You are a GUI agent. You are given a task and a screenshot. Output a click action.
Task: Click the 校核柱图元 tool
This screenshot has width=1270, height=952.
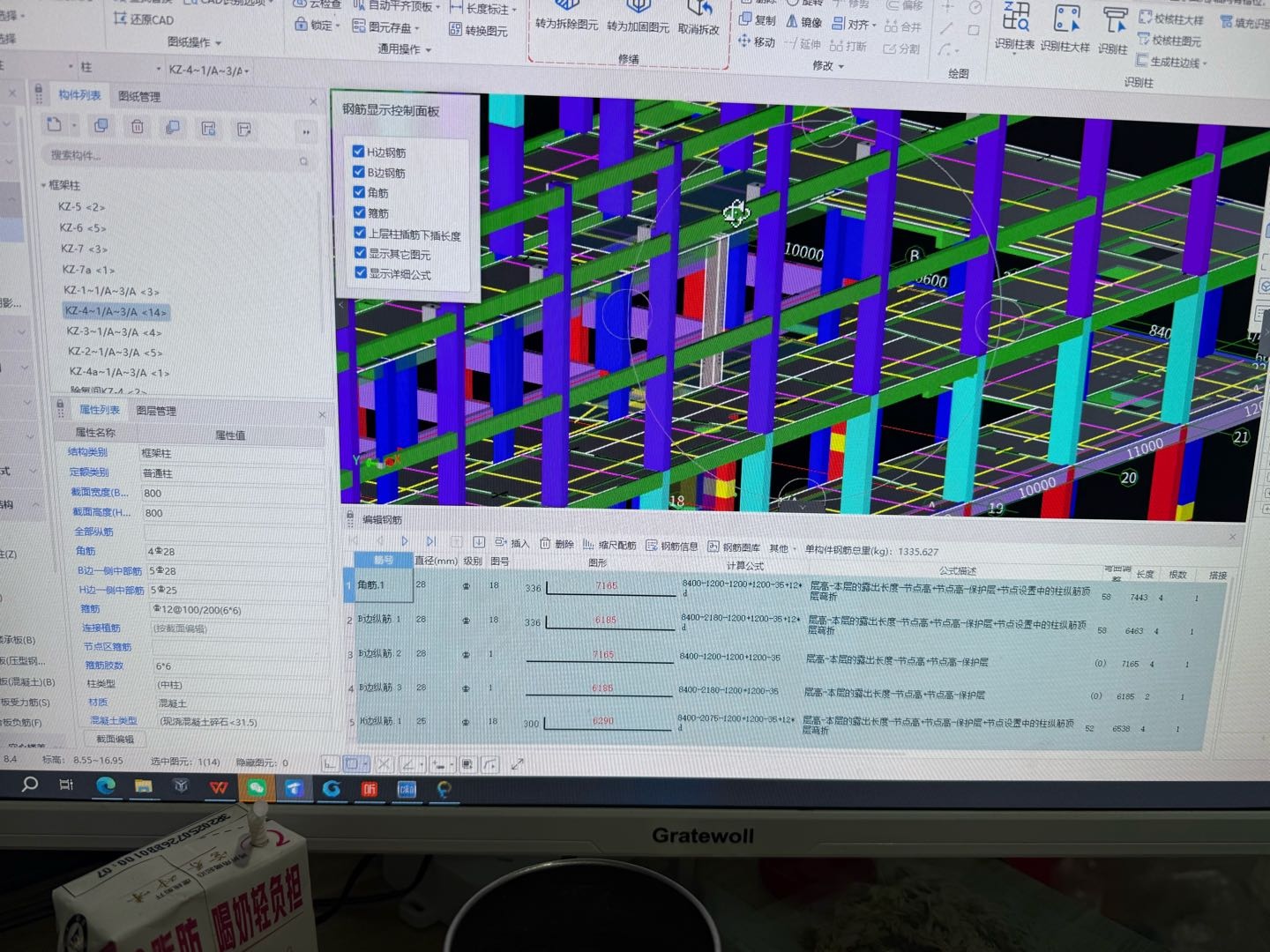(x=1169, y=40)
